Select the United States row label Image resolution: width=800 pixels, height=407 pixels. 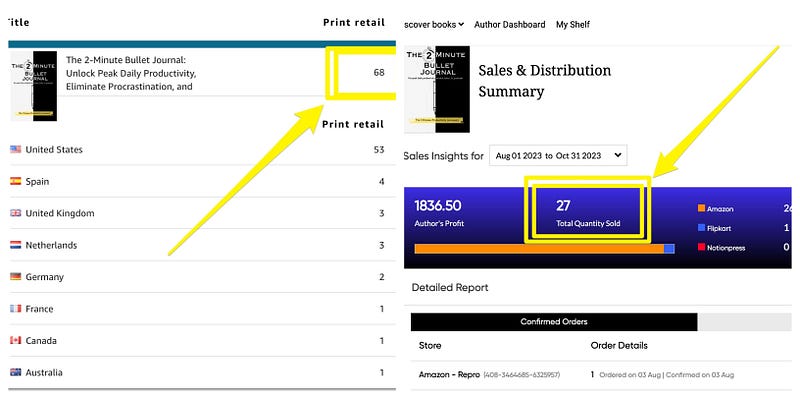(54, 149)
